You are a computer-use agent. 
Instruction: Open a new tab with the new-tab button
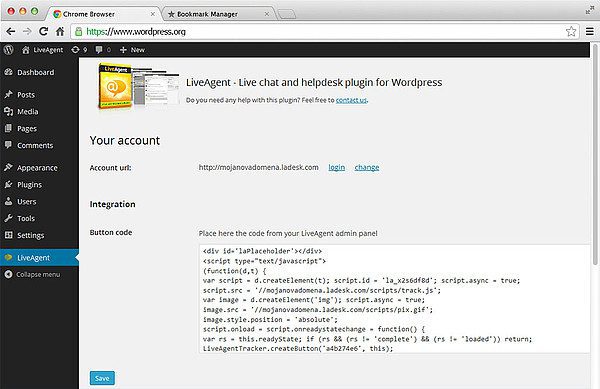[x=287, y=15]
